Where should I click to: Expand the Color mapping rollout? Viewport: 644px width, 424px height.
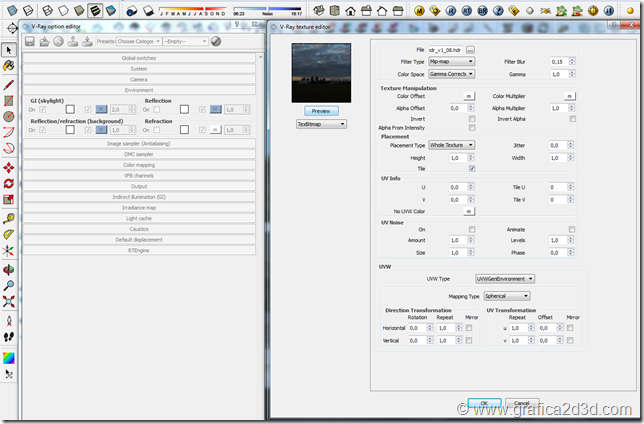pyautogui.click(x=139, y=165)
